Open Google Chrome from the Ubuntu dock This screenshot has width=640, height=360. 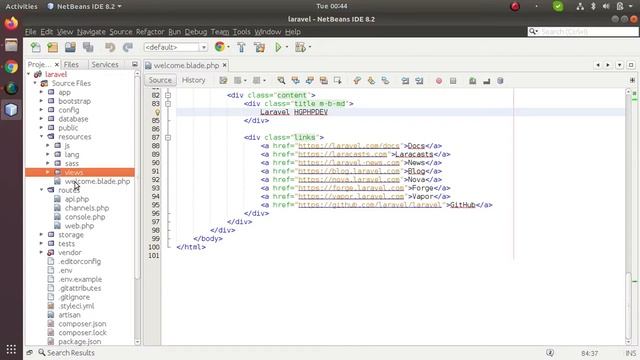point(11,67)
